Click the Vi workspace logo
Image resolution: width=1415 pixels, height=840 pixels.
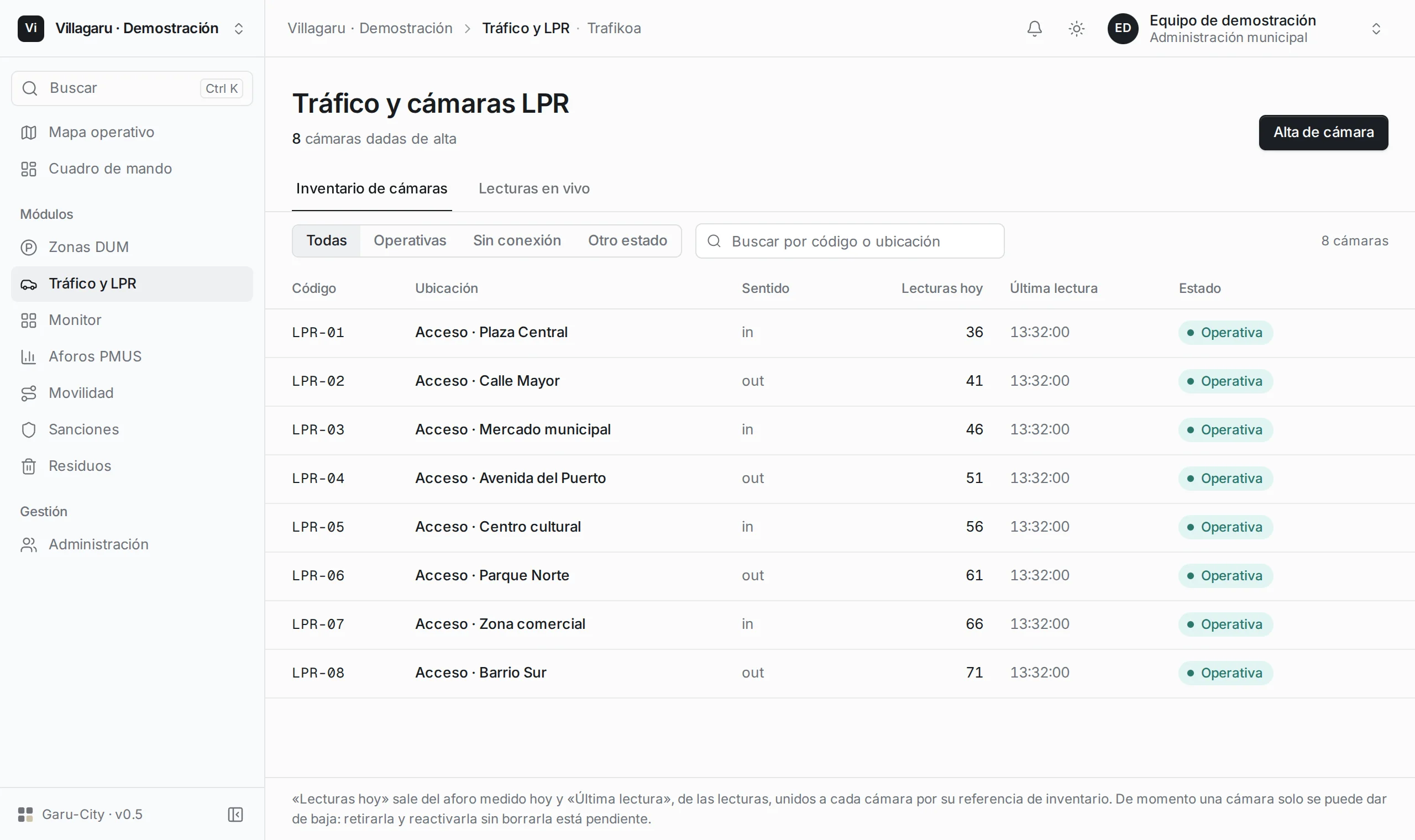(x=30, y=28)
